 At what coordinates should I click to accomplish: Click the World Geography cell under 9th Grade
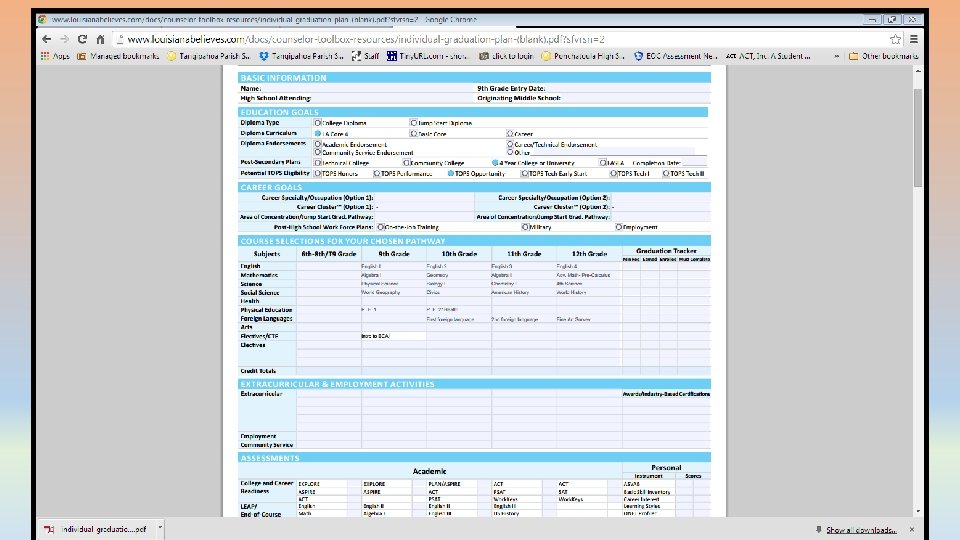tap(394, 292)
